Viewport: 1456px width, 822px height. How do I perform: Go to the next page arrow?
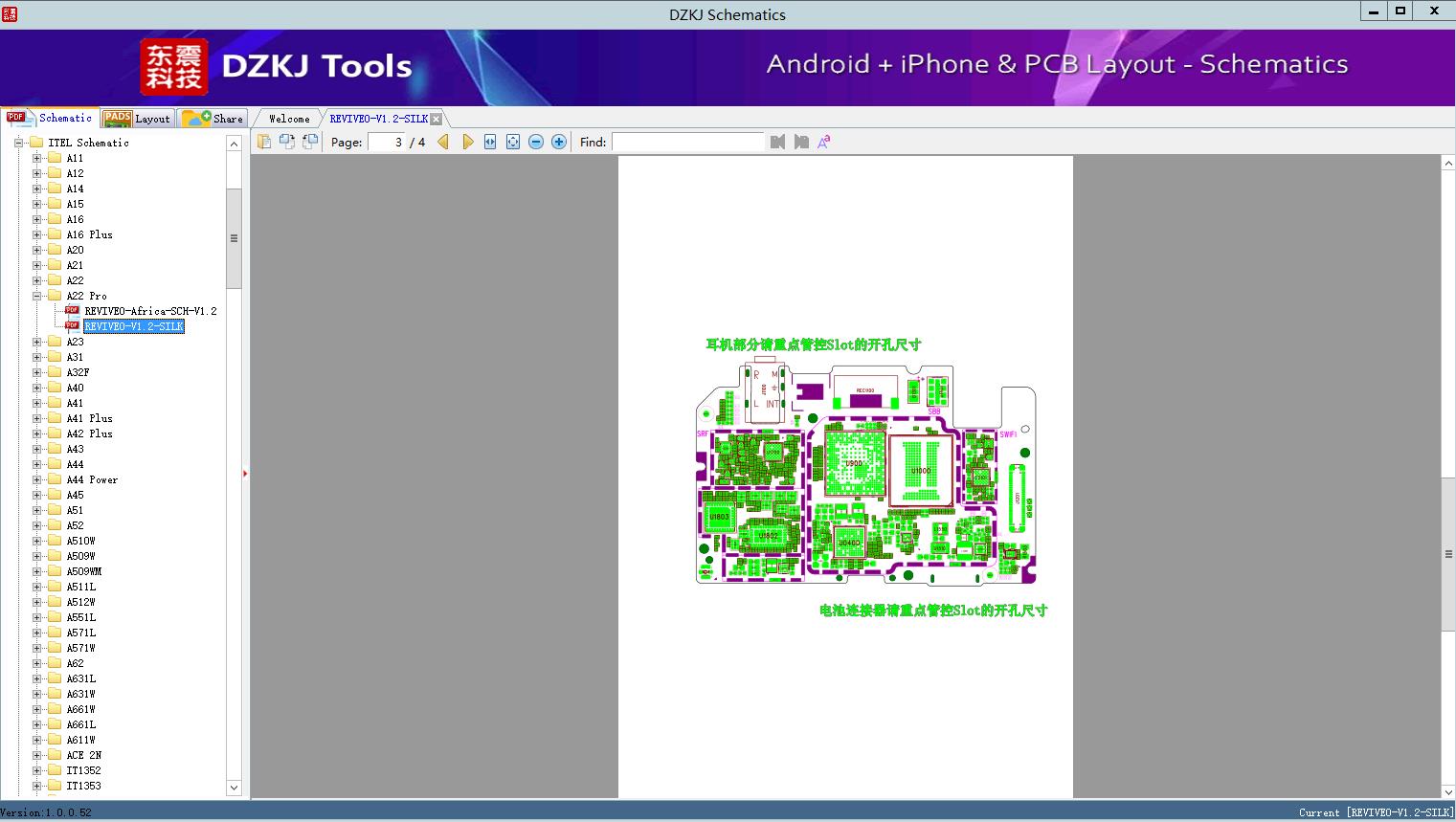click(467, 142)
